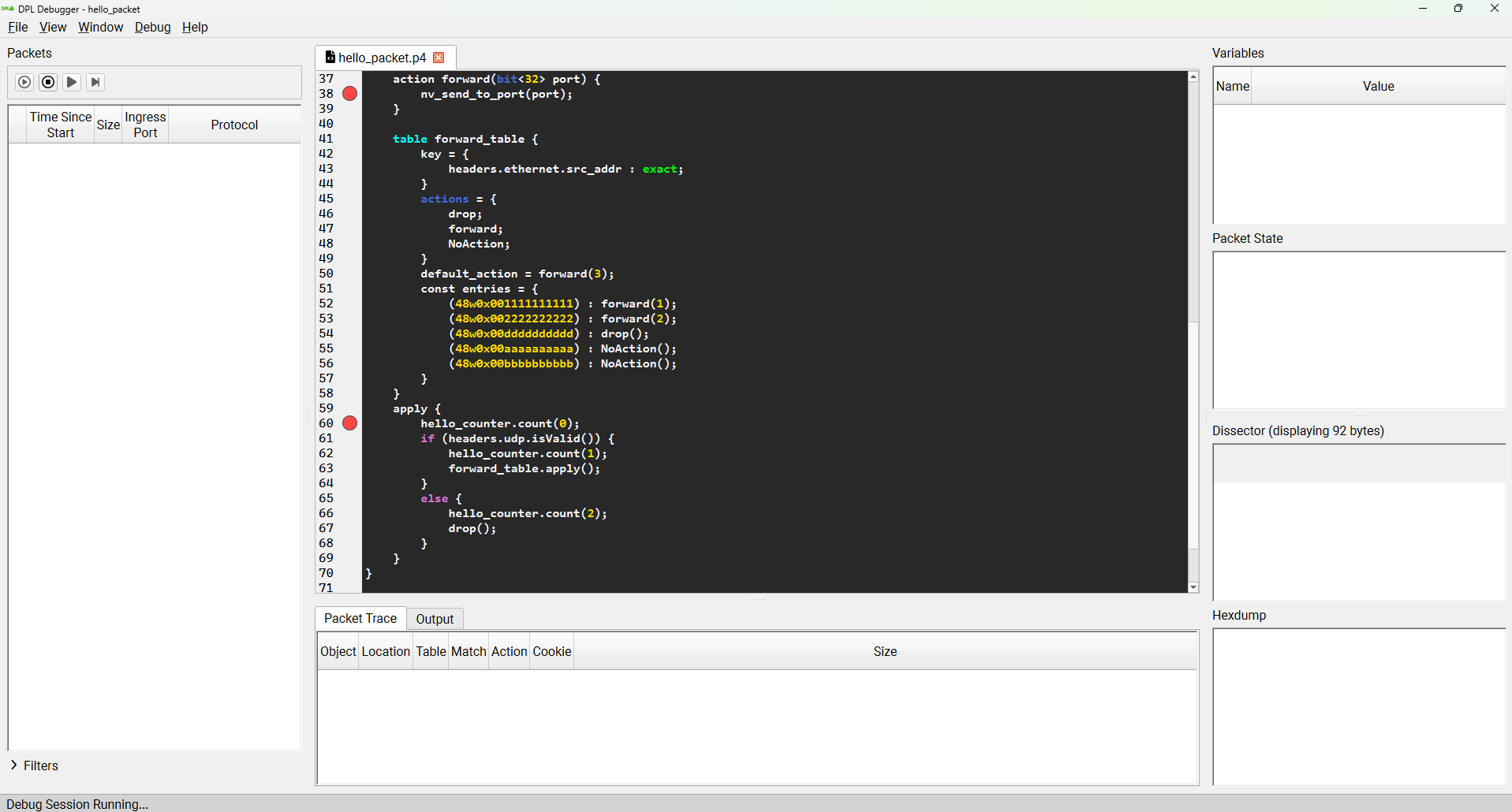Click the '48w0x00dddddddddd' table entry
The height and width of the screenshot is (812, 1512).
point(514,333)
